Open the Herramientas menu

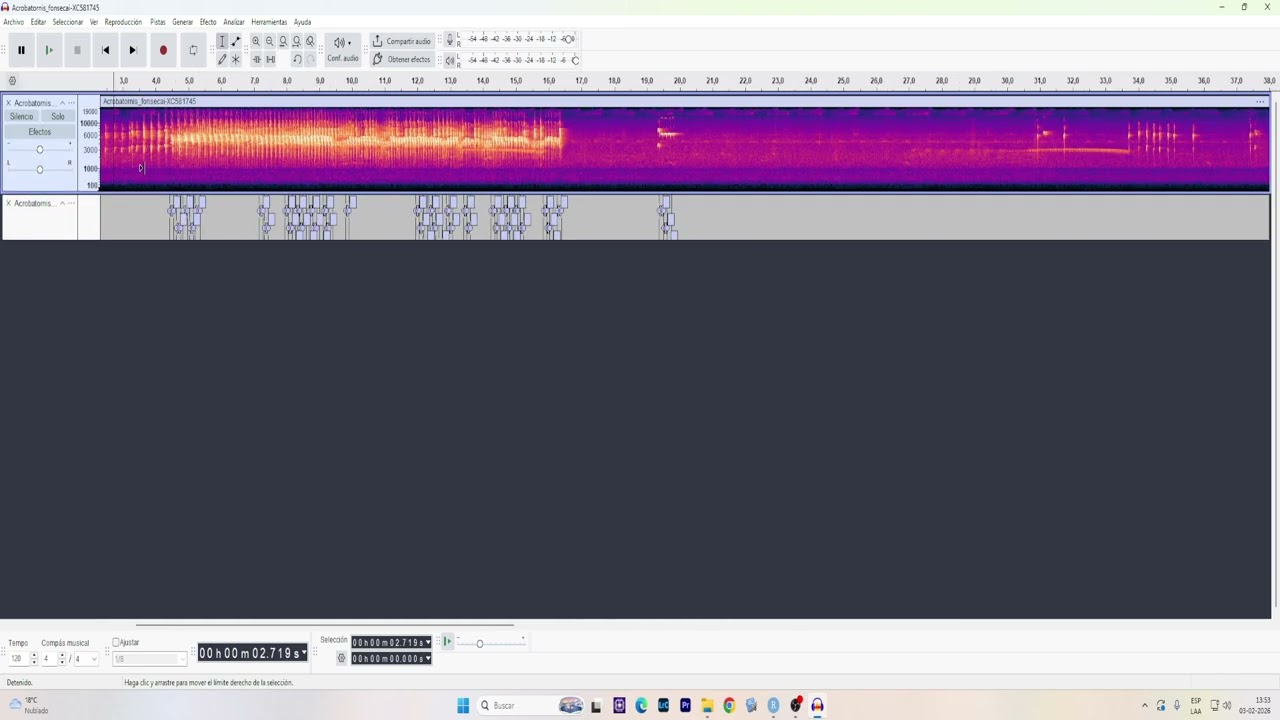tap(269, 22)
